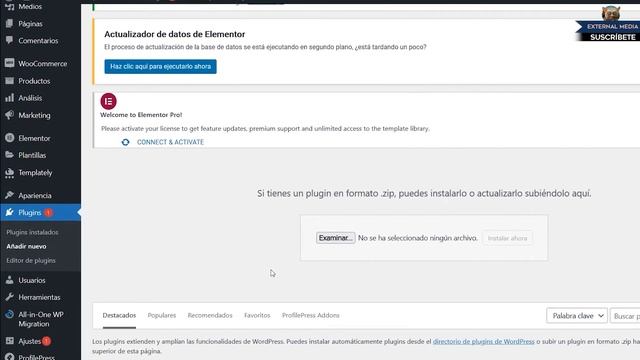Click the Comentarios speech bubble icon
Screen dimensions: 640x360
(9, 40)
